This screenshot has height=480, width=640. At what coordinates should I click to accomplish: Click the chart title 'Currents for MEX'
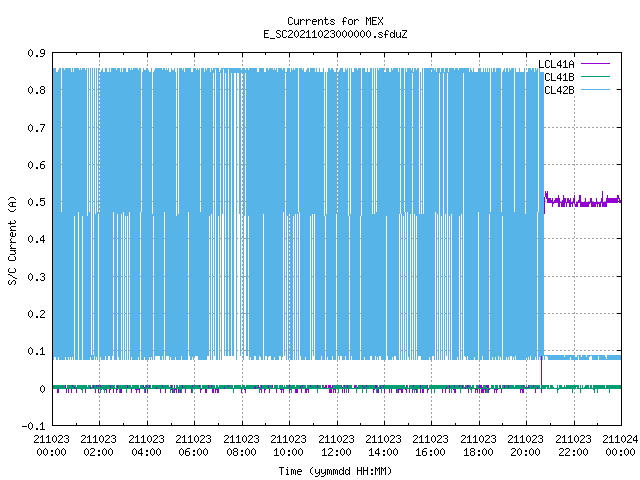[x=335, y=21]
